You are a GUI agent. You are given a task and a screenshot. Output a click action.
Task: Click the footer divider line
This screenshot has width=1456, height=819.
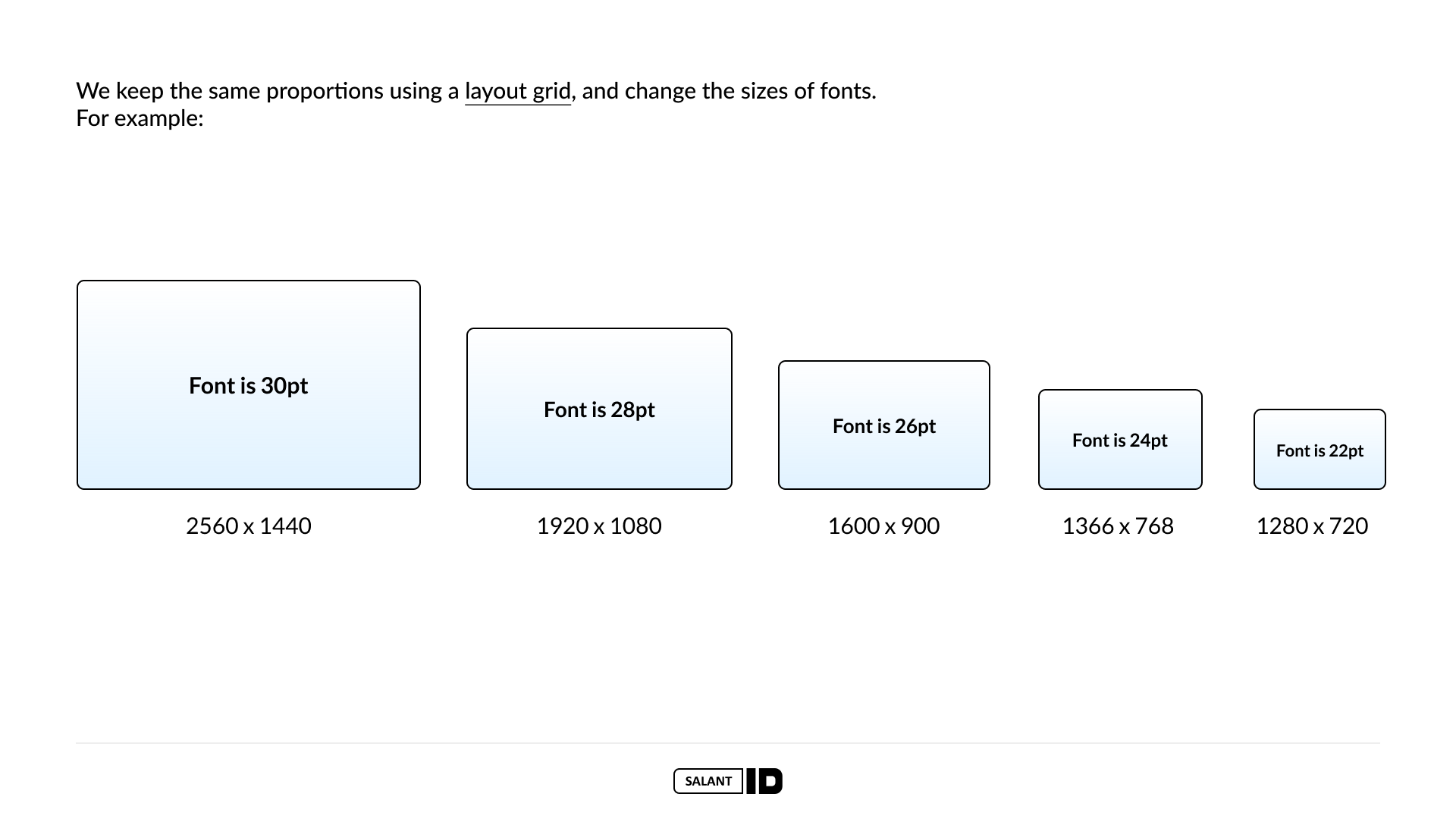(728, 743)
